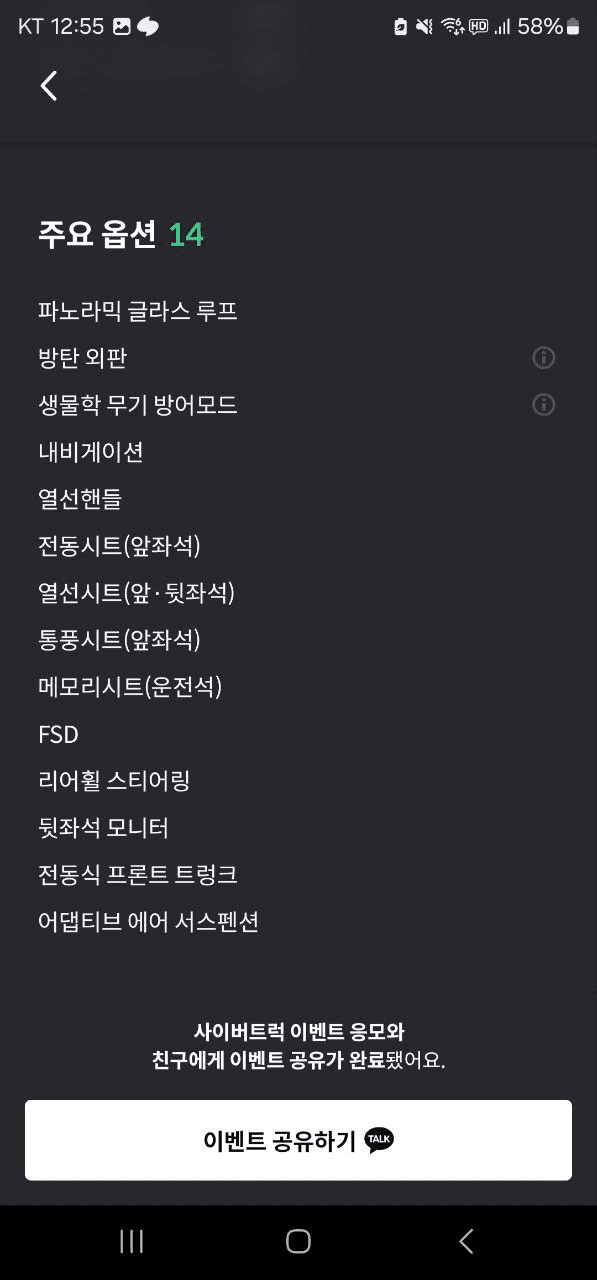Tap the 내비게이션 option

click(91, 452)
